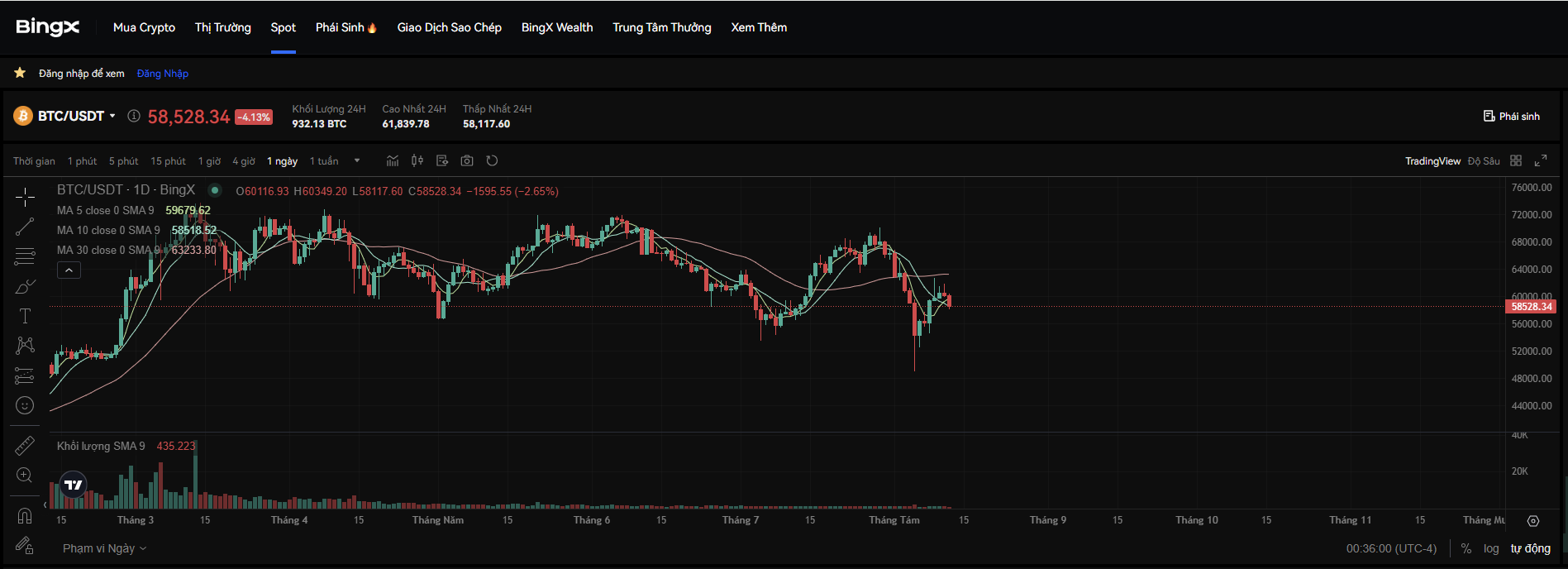Click the green market status dot
1568x569 pixels.
coord(215,190)
